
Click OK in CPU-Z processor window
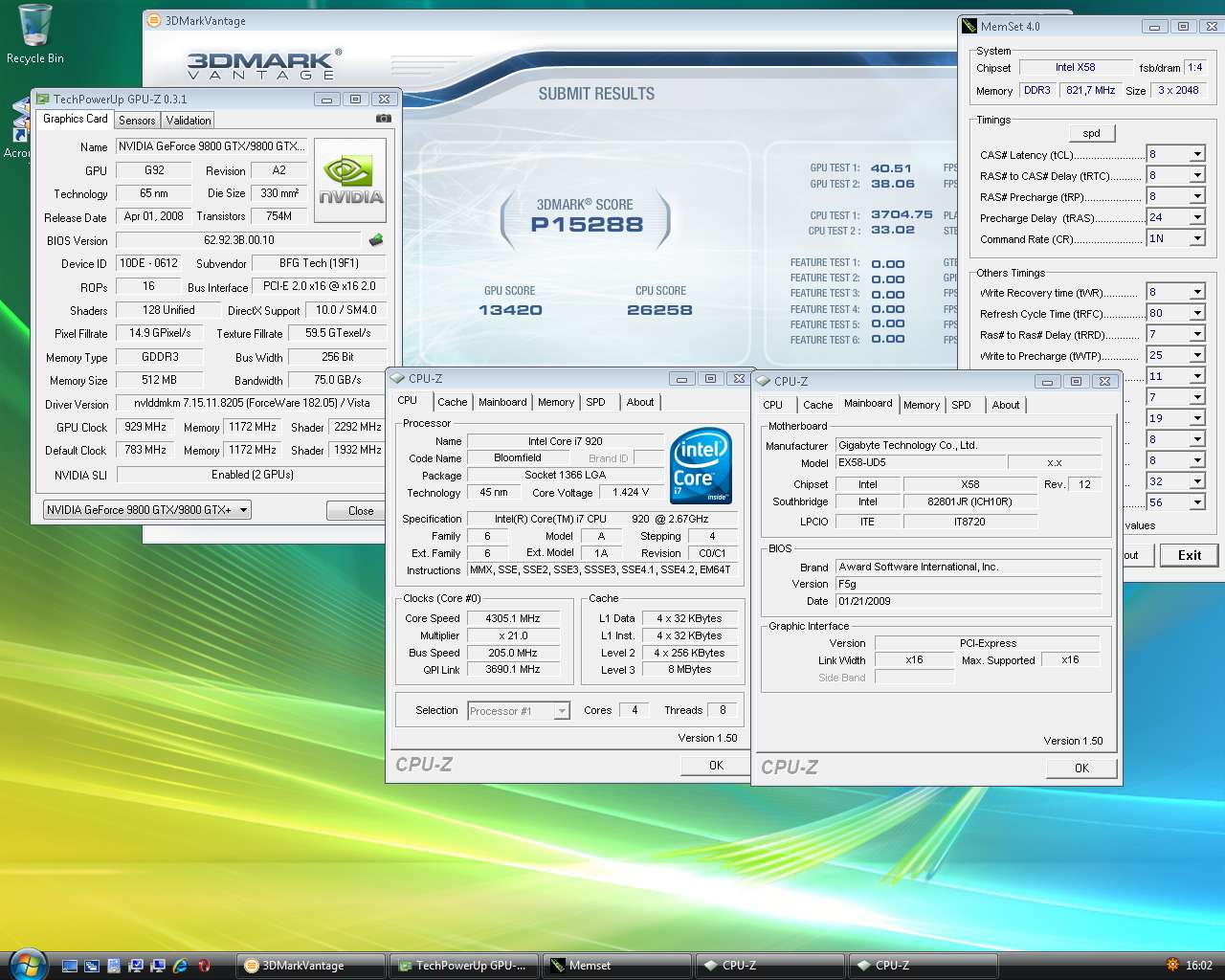tap(716, 766)
